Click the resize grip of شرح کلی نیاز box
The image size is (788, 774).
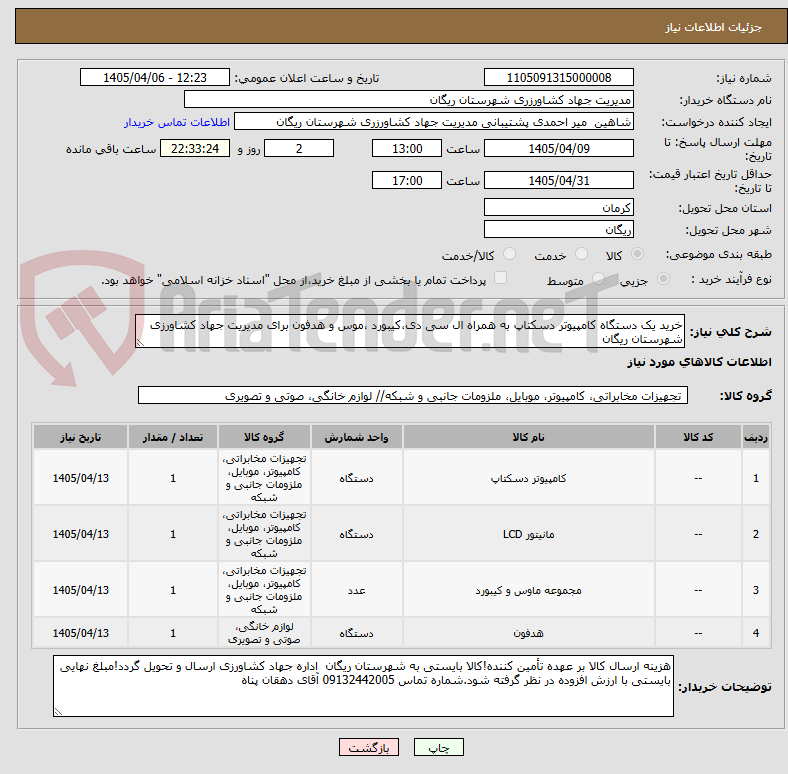point(140,343)
